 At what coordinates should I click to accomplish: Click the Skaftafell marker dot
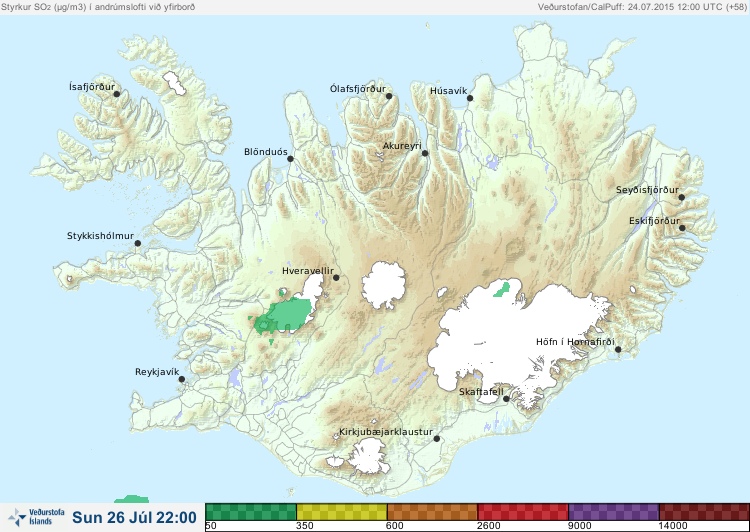point(506,399)
